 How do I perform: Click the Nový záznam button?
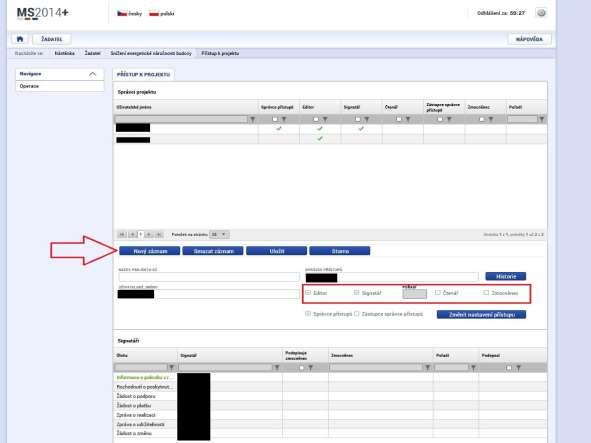tap(150, 251)
